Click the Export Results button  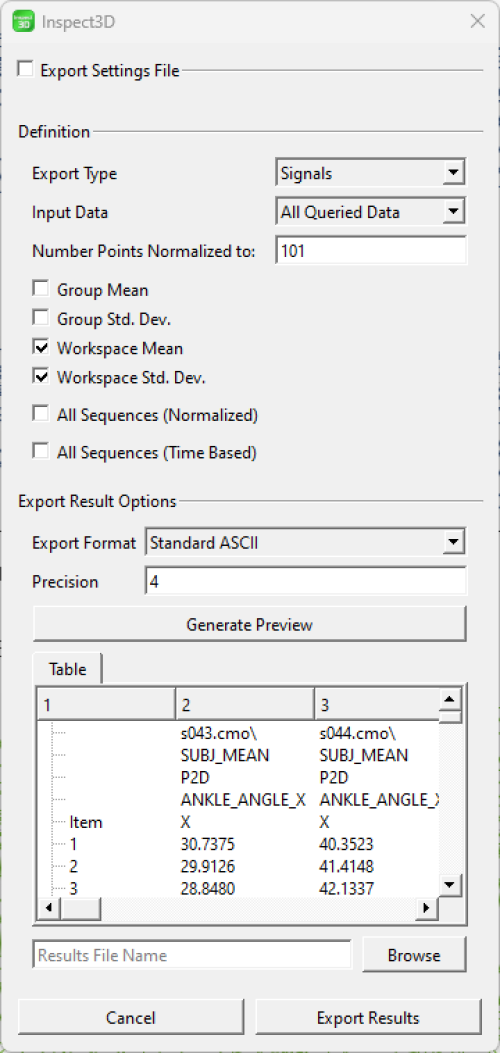(x=368, y=1017)
